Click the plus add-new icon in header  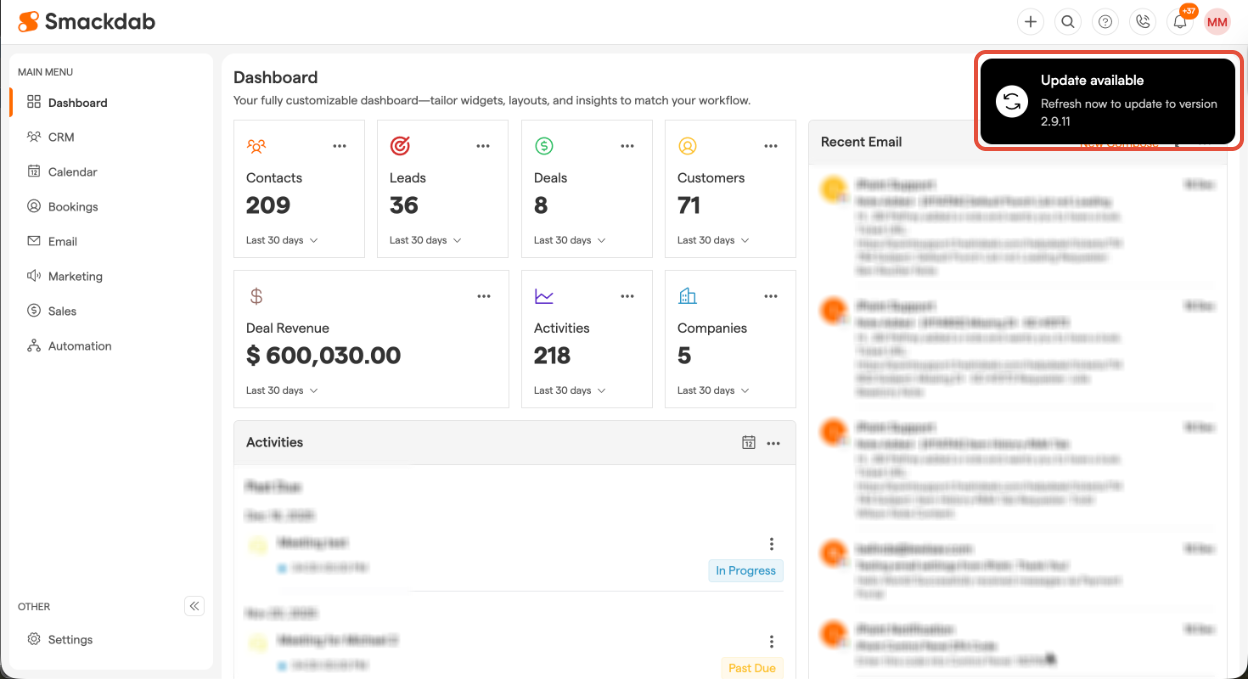coord(1030,22)
